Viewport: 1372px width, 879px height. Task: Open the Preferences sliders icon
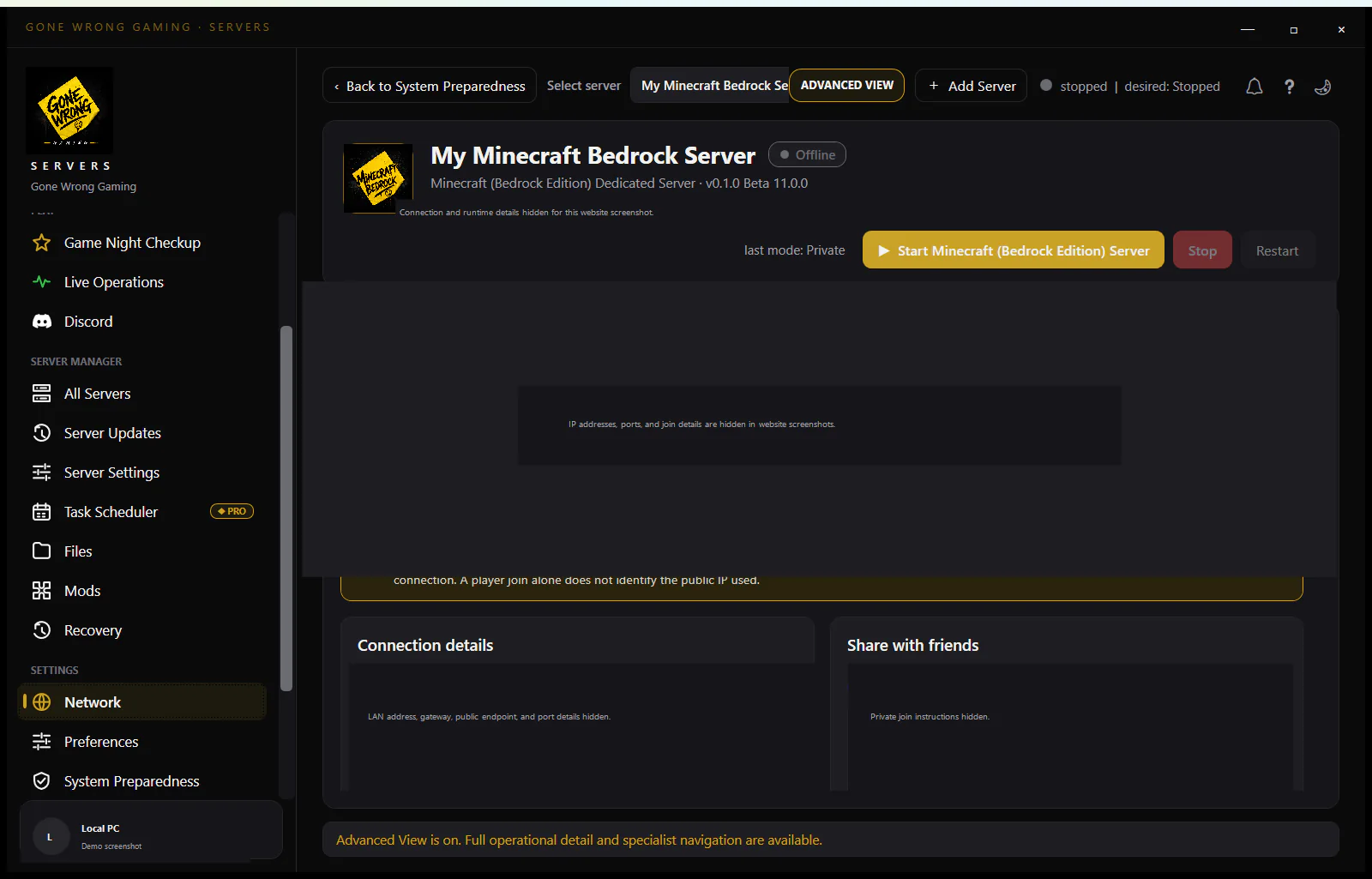click(x=41, y=742)
